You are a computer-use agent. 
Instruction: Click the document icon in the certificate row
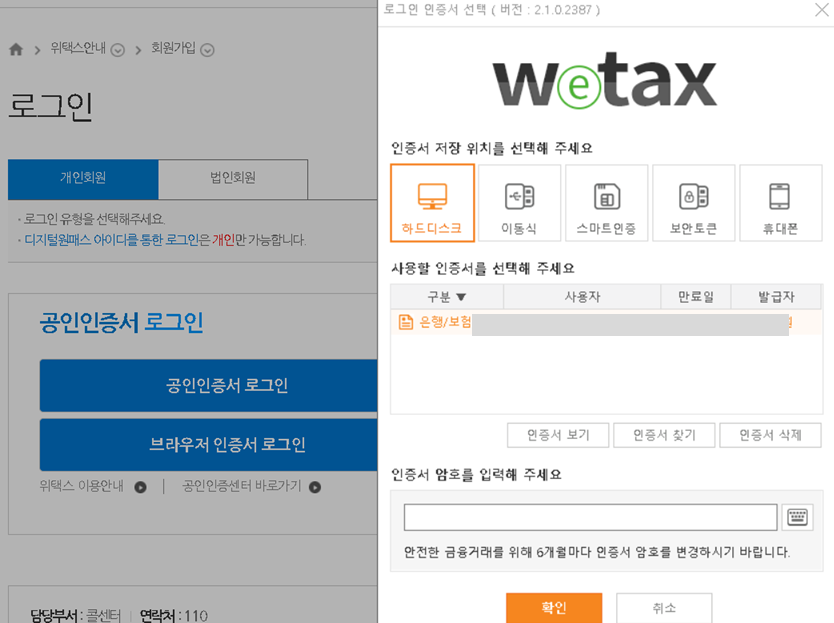coord(406,322)
